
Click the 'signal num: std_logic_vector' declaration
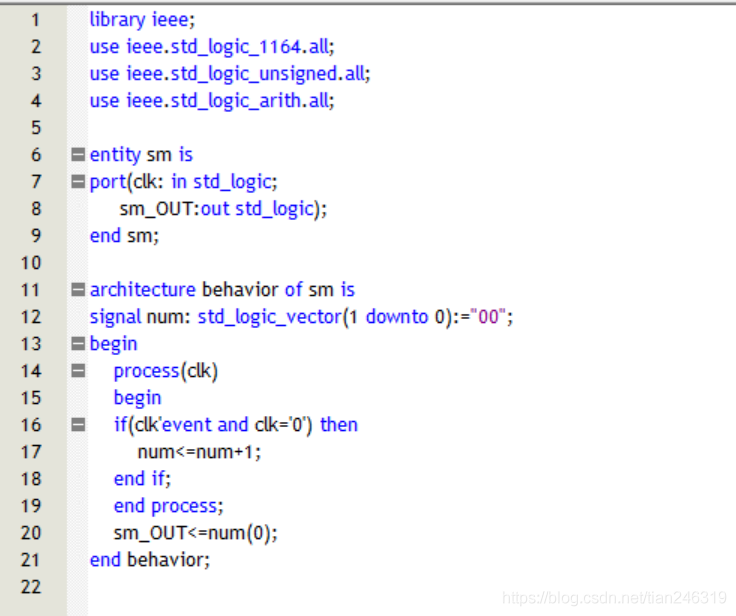coord(301,317)
